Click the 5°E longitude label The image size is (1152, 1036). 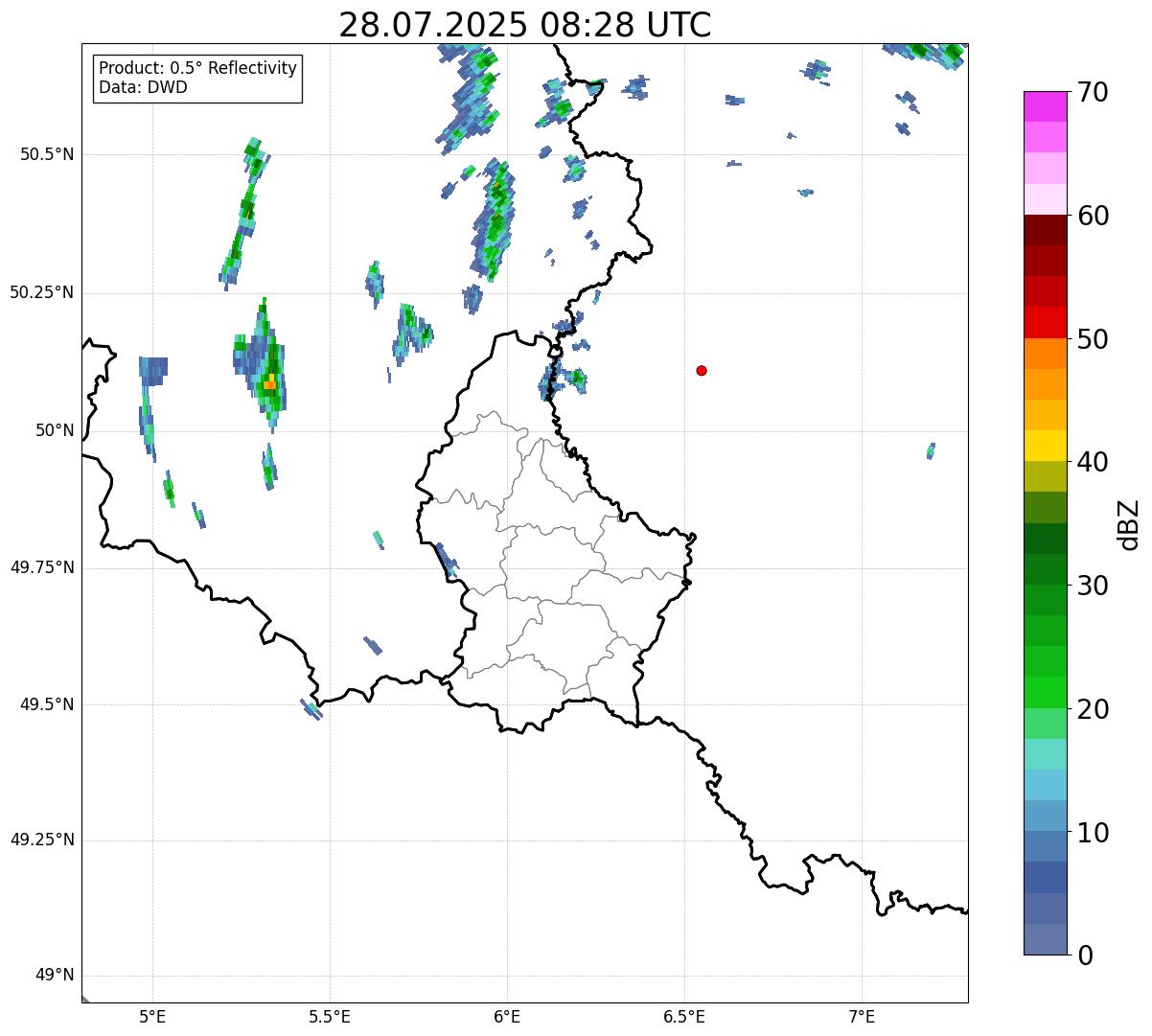point(152,1016)
